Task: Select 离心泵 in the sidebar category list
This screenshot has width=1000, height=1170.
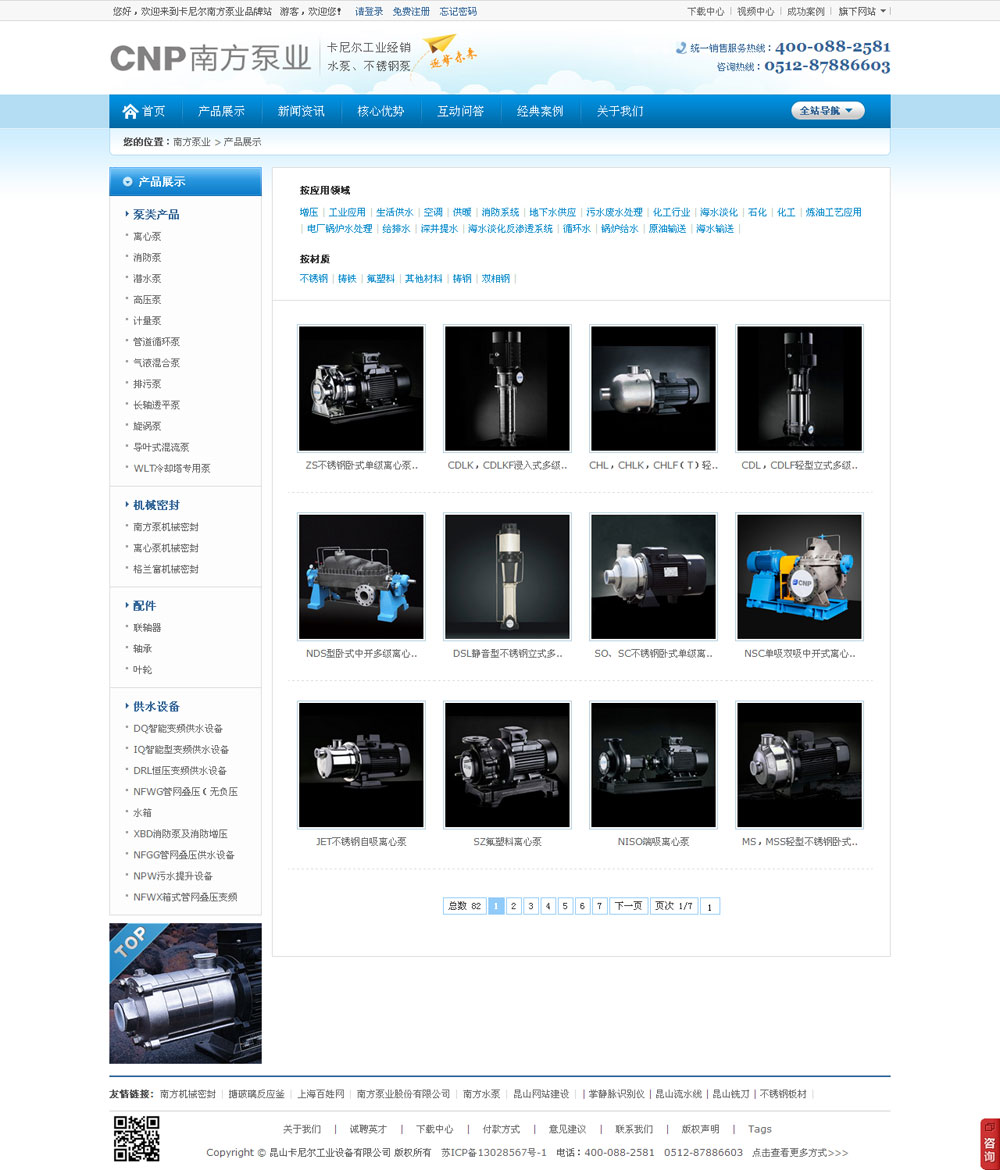Action: coord(147,237)
